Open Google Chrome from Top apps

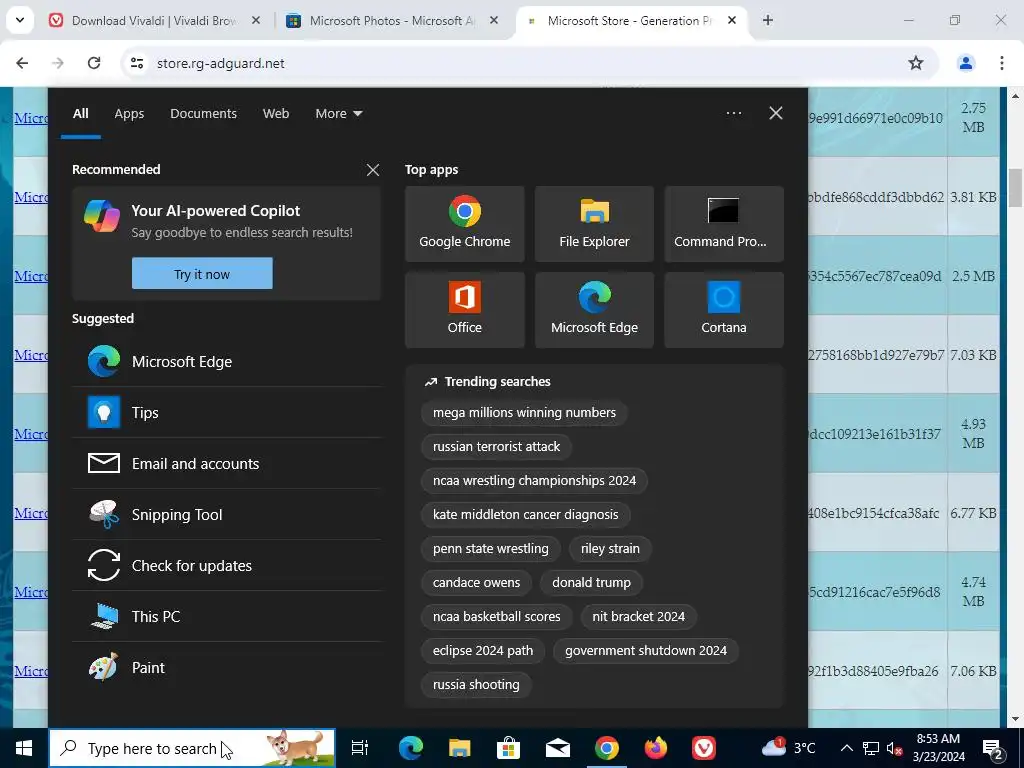tap(464, 223)
